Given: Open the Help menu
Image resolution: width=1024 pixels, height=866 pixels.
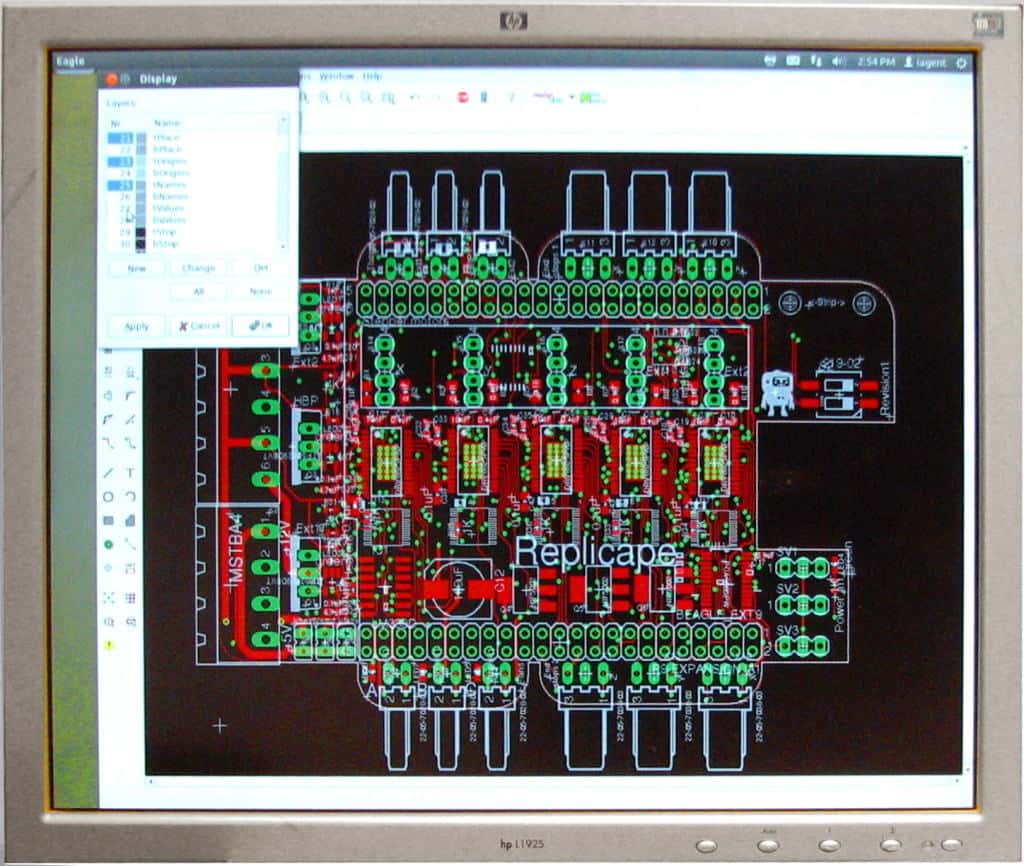Looking at the screenshot, I should point(372,76).
